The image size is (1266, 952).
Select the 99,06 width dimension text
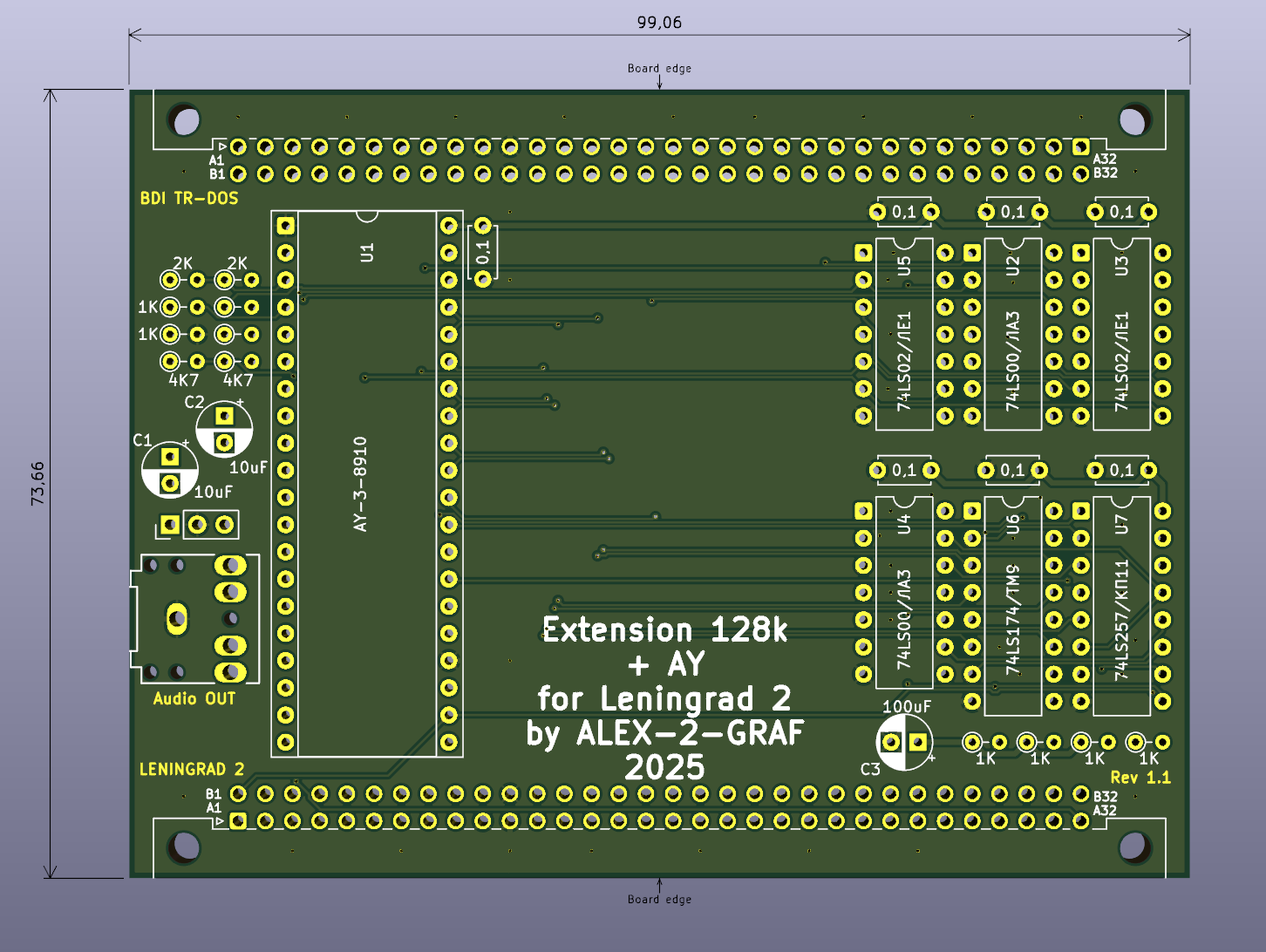tap(659, 23)
